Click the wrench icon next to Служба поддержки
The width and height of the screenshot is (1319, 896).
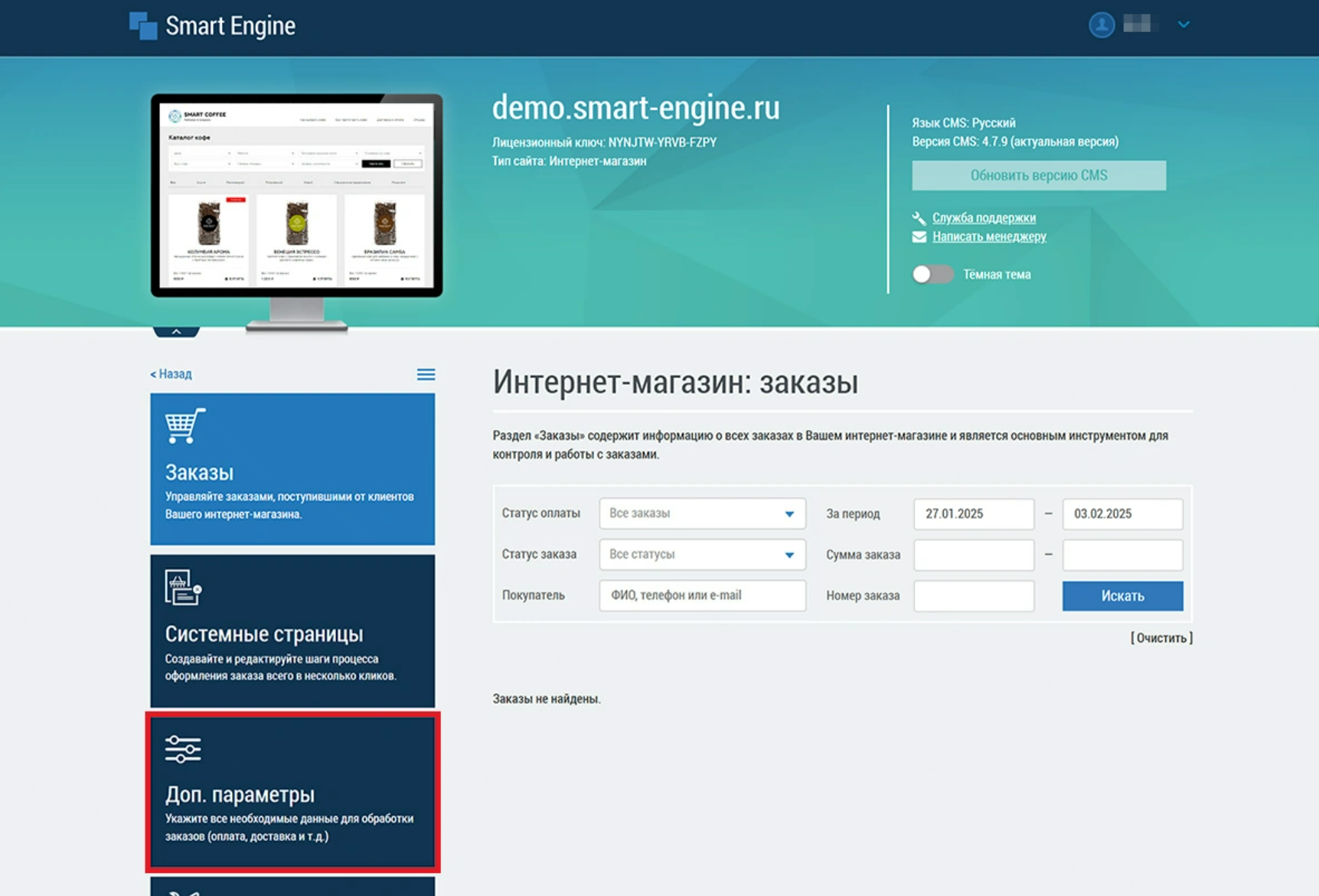(x=919, y=218)
